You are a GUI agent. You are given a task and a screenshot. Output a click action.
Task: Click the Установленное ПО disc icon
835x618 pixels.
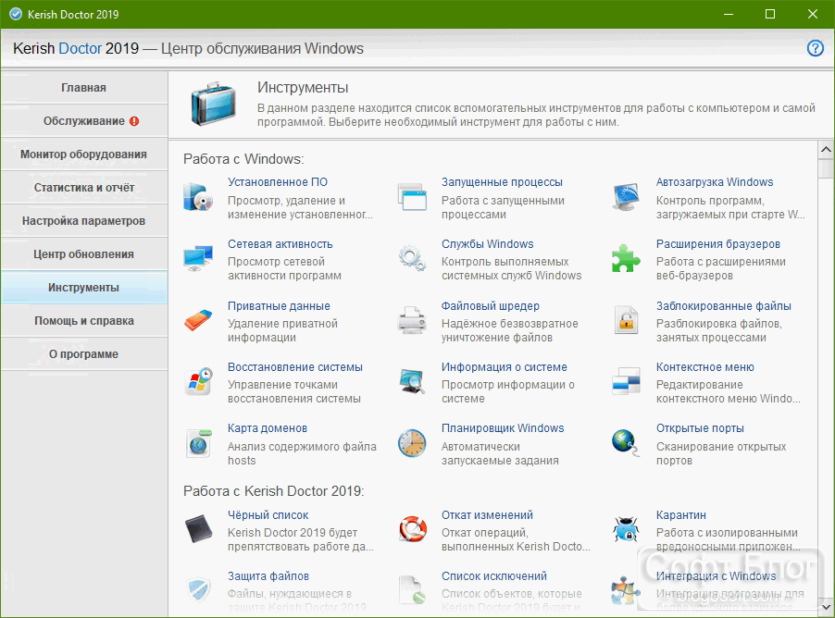(x=198, y=197)
